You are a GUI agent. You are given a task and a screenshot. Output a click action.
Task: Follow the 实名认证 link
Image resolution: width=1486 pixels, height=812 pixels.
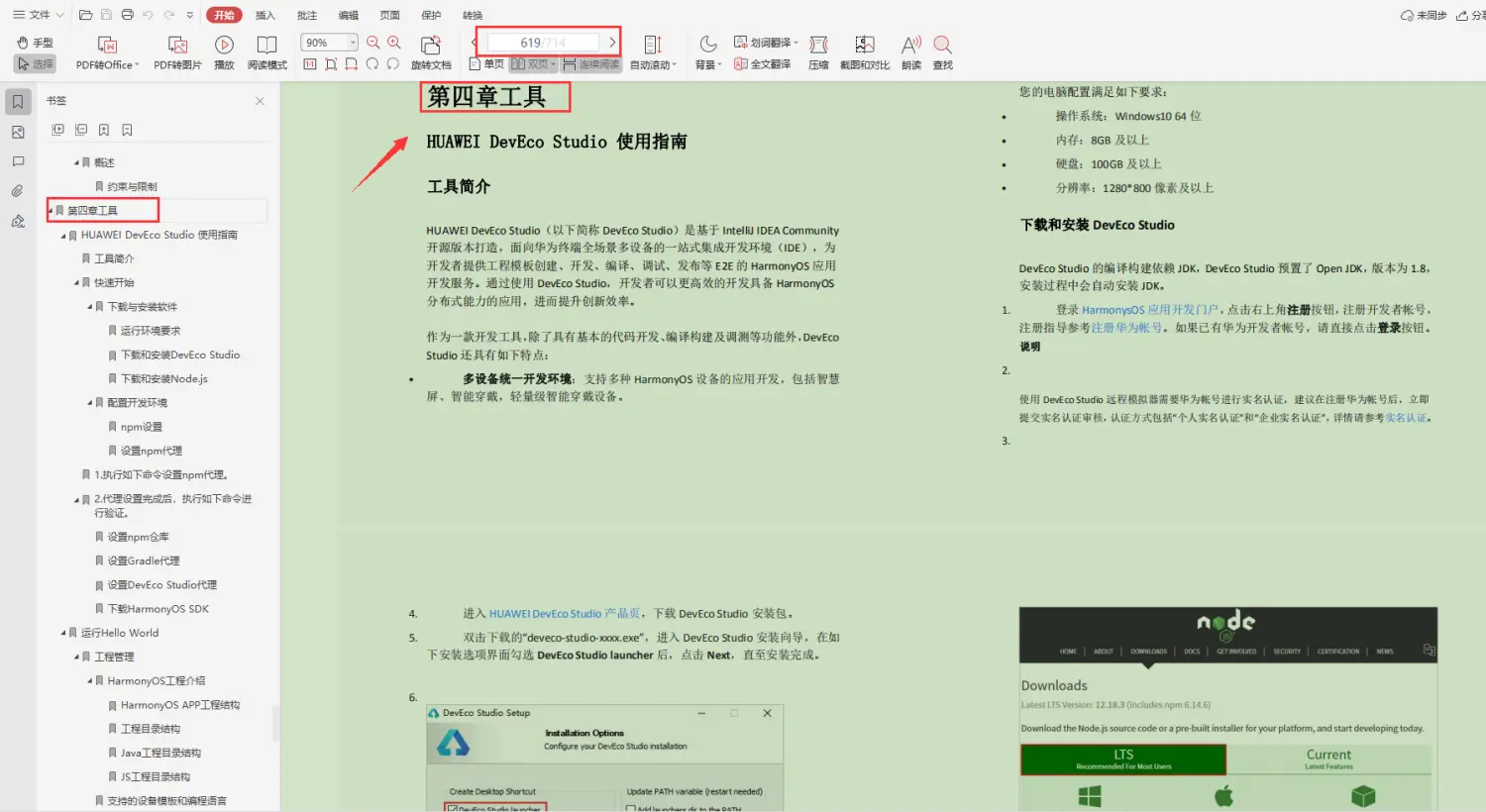click(1406, 418)
